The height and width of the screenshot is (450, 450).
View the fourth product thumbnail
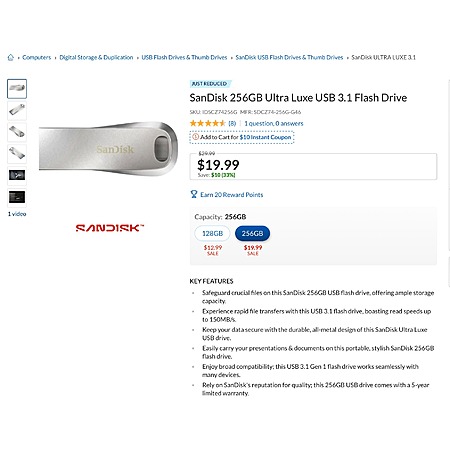[x=17, y=154]
